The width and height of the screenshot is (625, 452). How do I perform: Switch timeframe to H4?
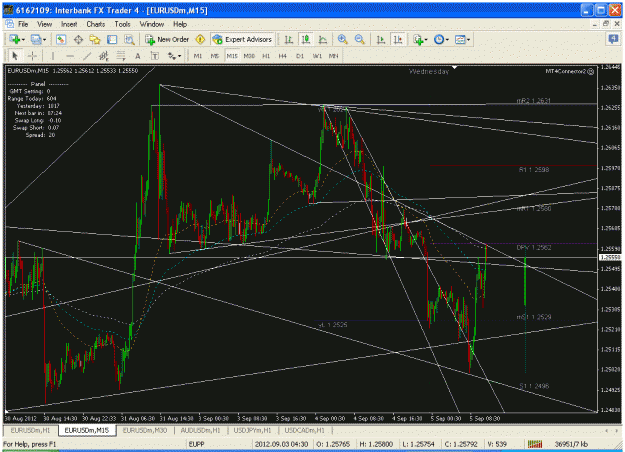click(283, 56)
